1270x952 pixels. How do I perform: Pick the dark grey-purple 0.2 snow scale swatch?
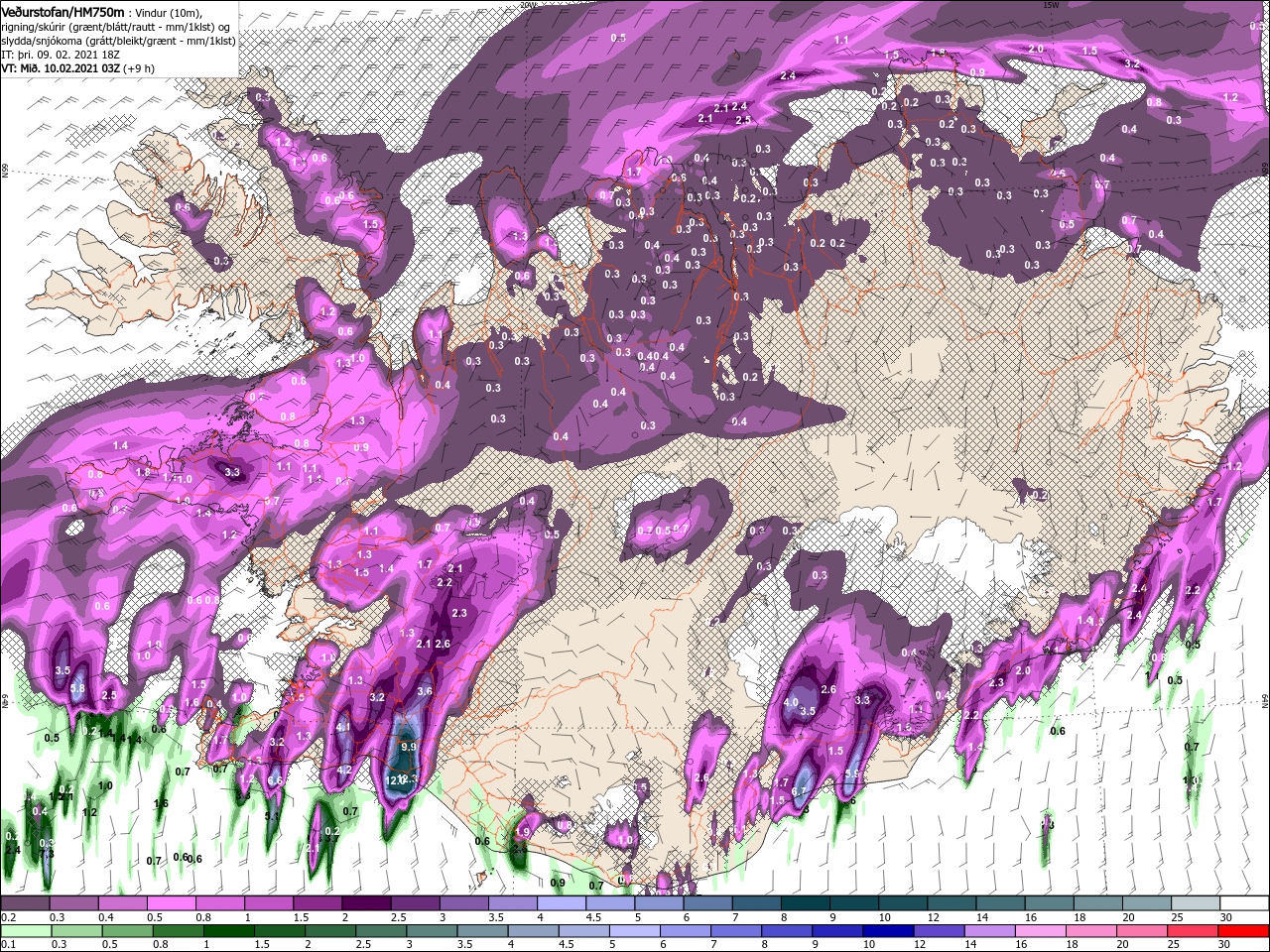click(25, 901)
